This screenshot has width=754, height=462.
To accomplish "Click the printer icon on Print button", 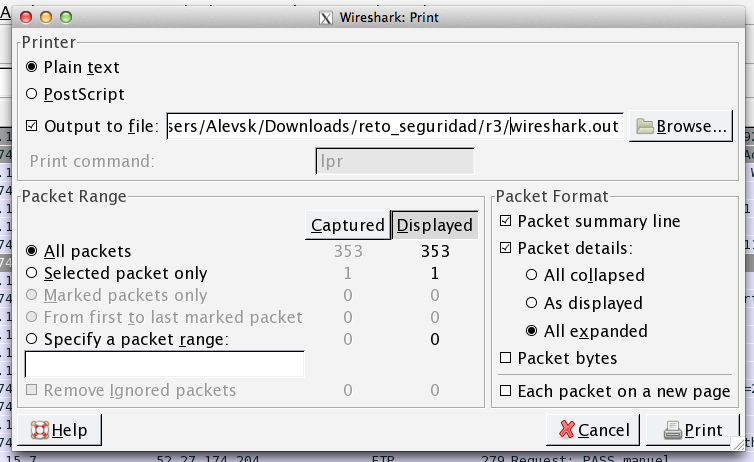I will pos(672,430).
